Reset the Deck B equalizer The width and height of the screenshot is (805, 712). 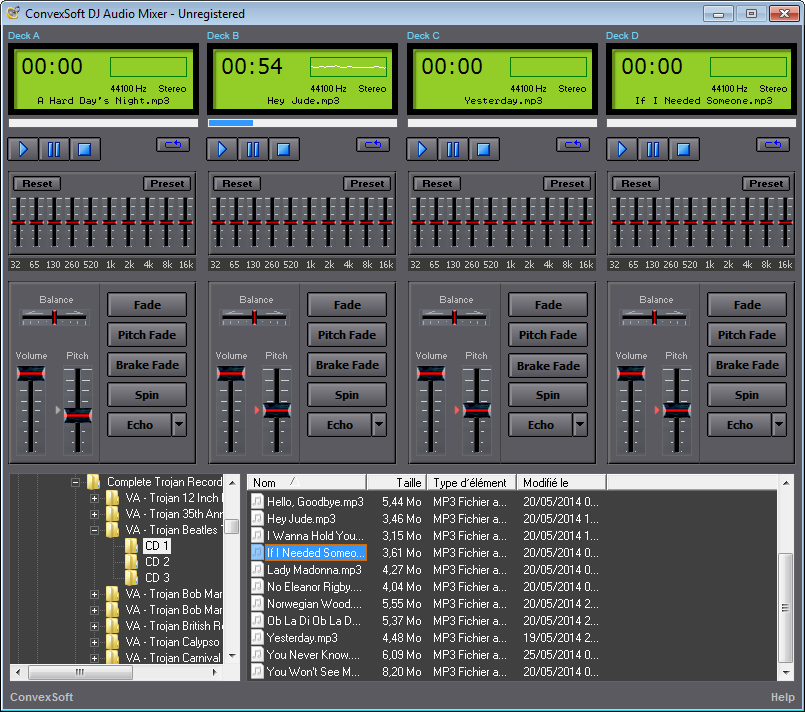point(237,183)
